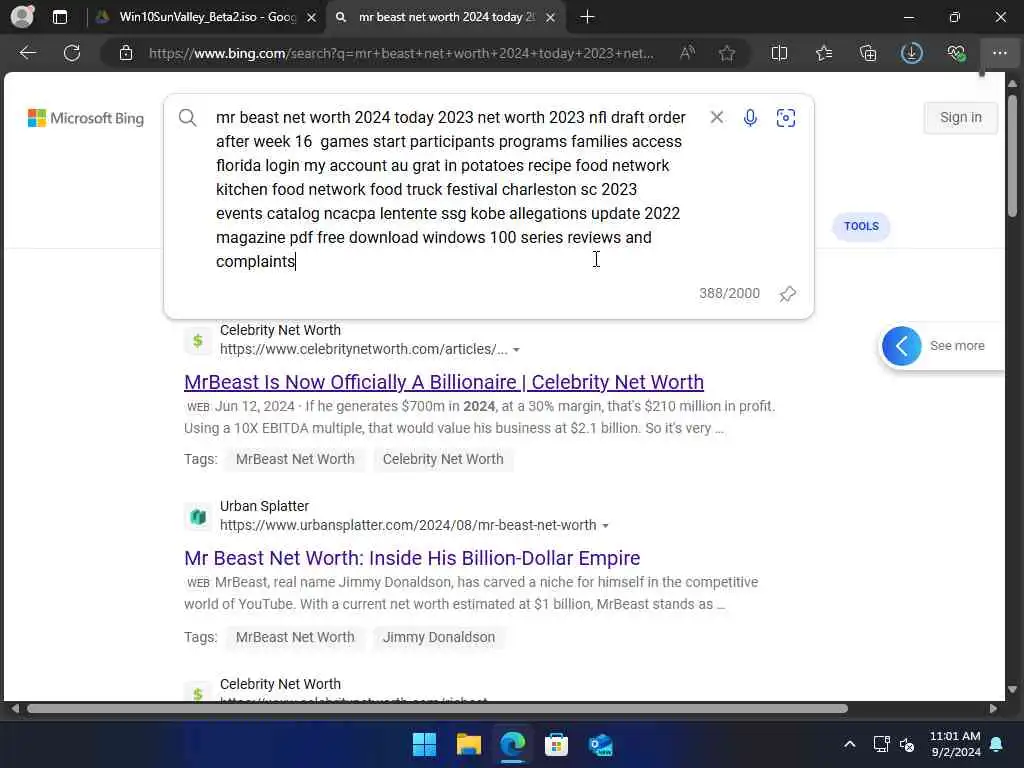Clear the search box with X
The image size is (1024, 768).
click(x=716, y=117)
